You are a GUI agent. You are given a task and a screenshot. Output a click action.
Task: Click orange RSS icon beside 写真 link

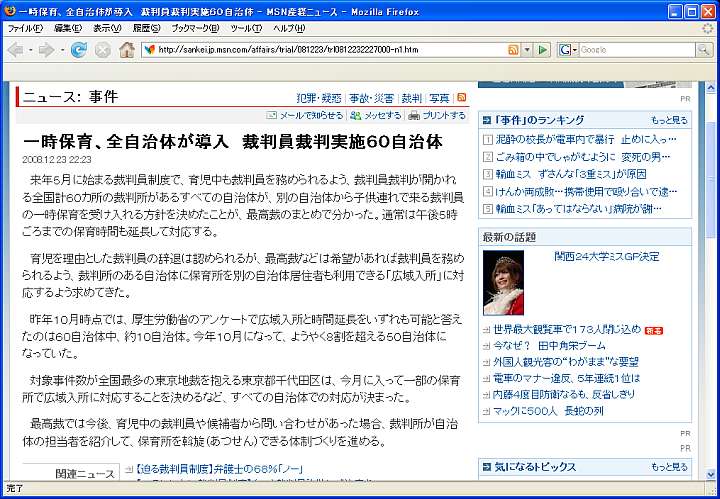point(462,98)
